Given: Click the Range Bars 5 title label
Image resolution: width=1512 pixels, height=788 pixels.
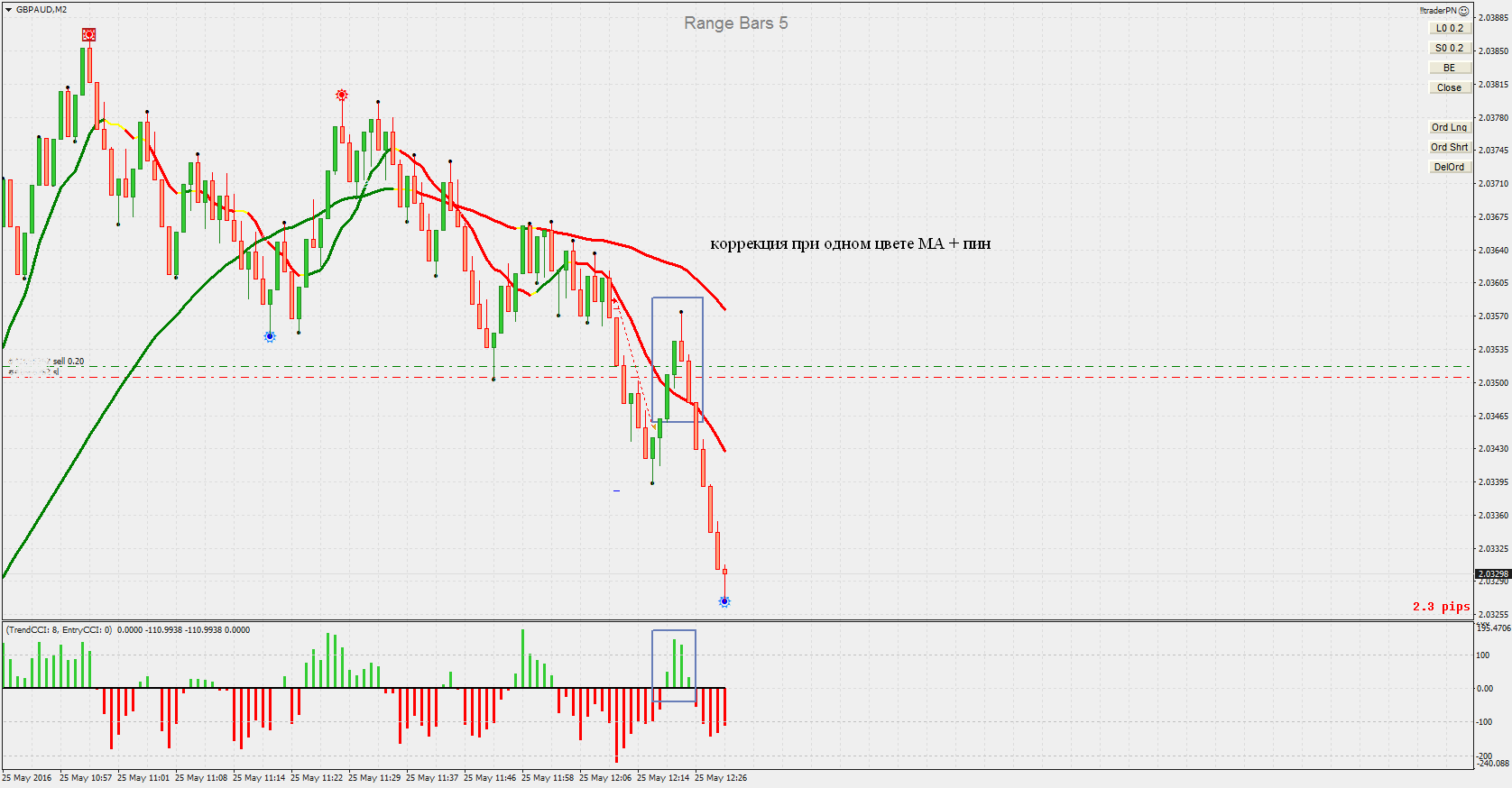Looking at the screenshot, I should tap(736, 23).
